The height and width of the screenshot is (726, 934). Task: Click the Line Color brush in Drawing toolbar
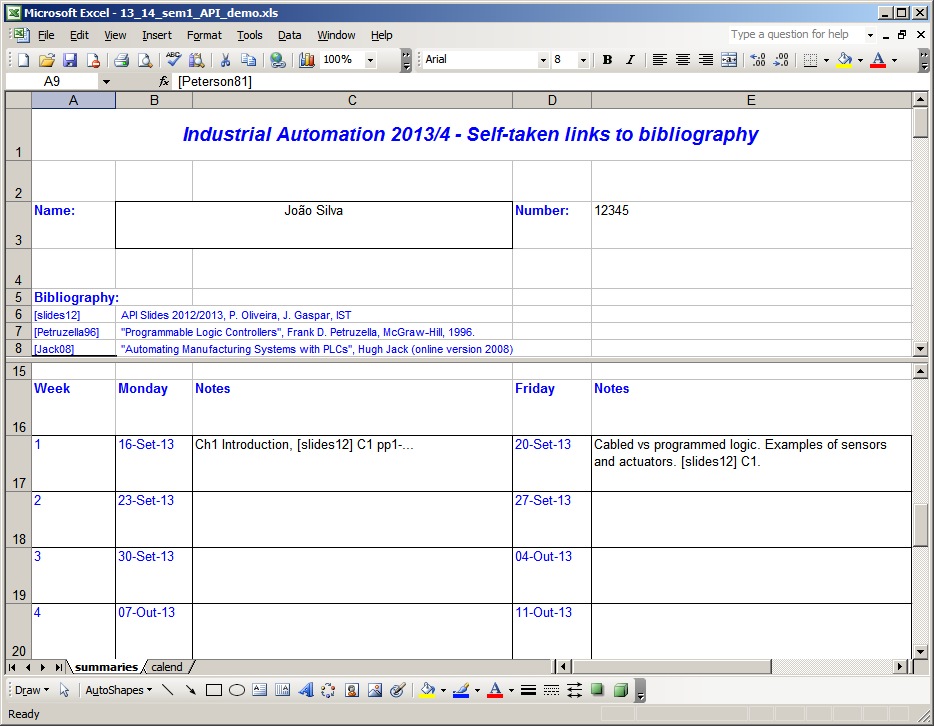461,690
